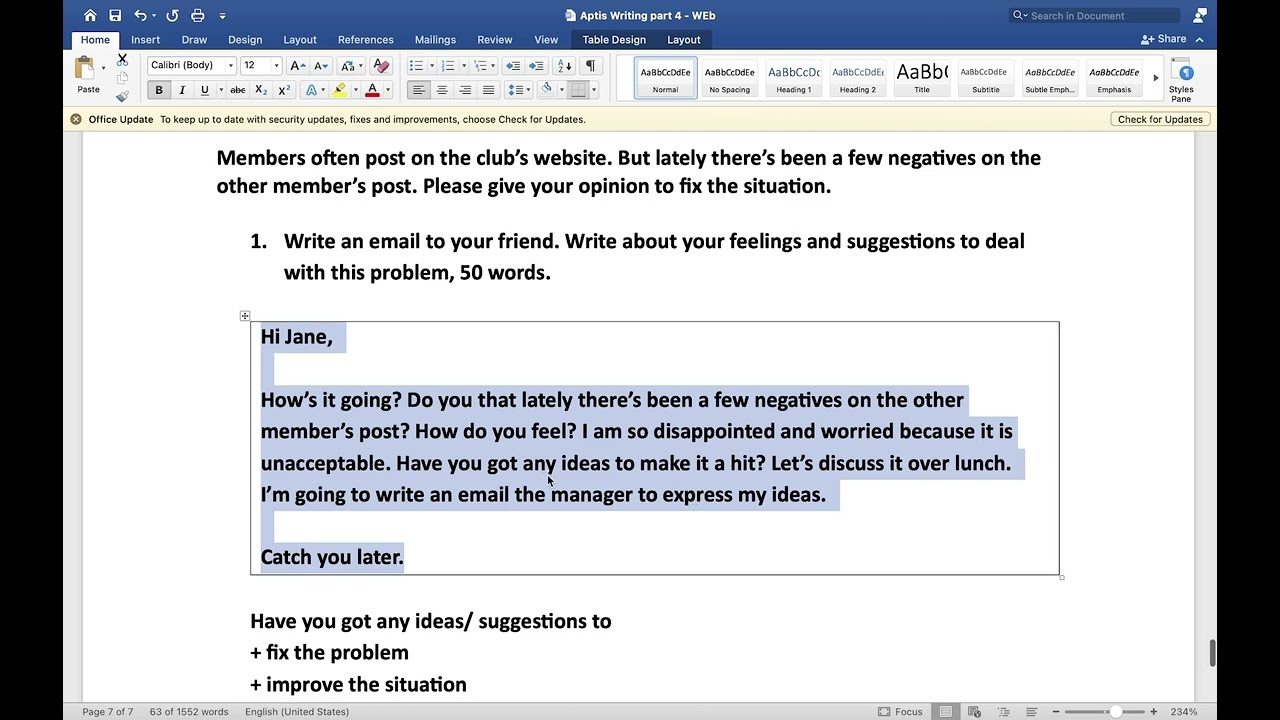The image size is (1280, 720).
Task: Sort text A to Z
Action: click(x=564, y=65)
